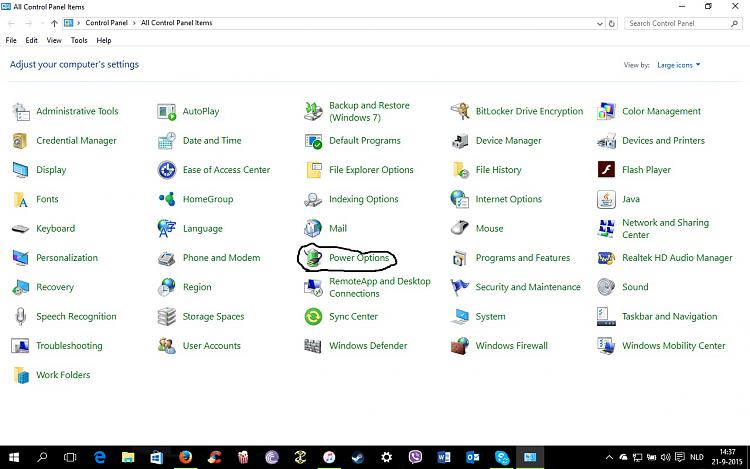The height and width of the screenshot is (469, 750).
Task: Open the Windows Mobility Center link
Action: [x=673, y=346]
